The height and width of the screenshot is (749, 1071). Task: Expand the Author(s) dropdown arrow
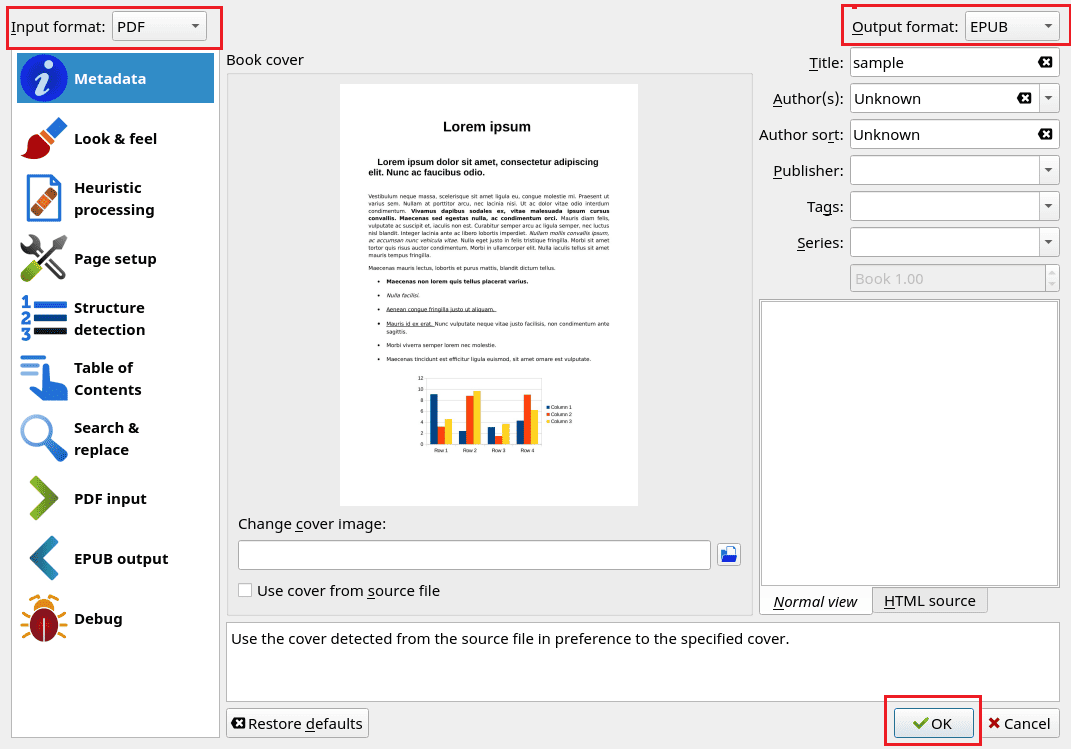pyautogui.click(x=1048, y=98)
